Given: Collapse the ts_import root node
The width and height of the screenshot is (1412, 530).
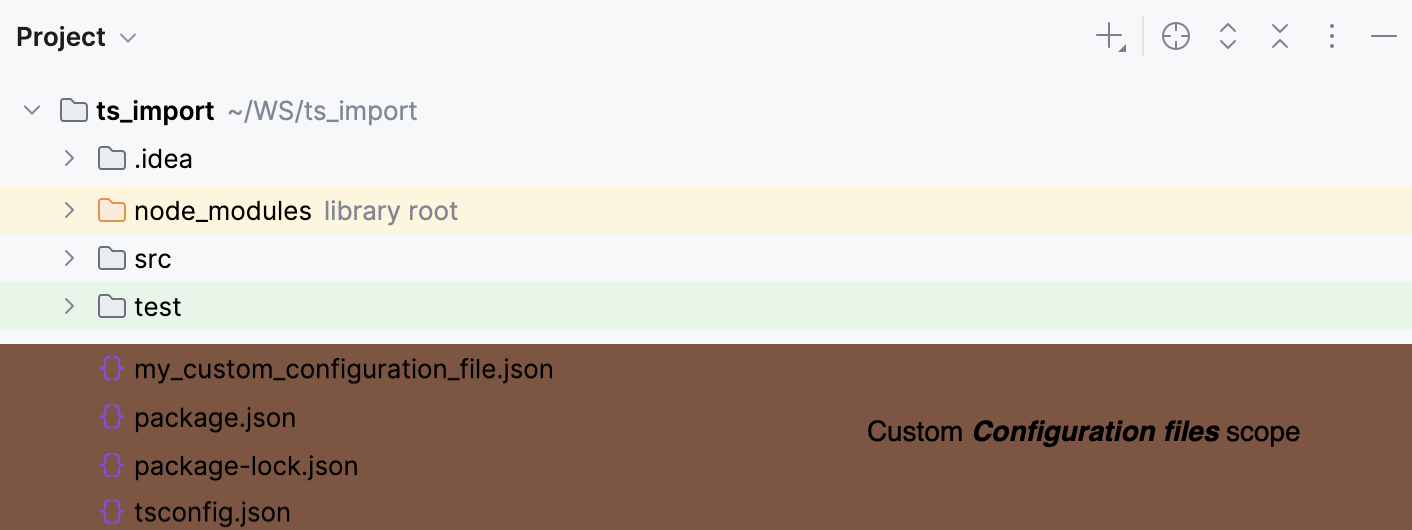Looking at the screenshot, I should 33,110.
